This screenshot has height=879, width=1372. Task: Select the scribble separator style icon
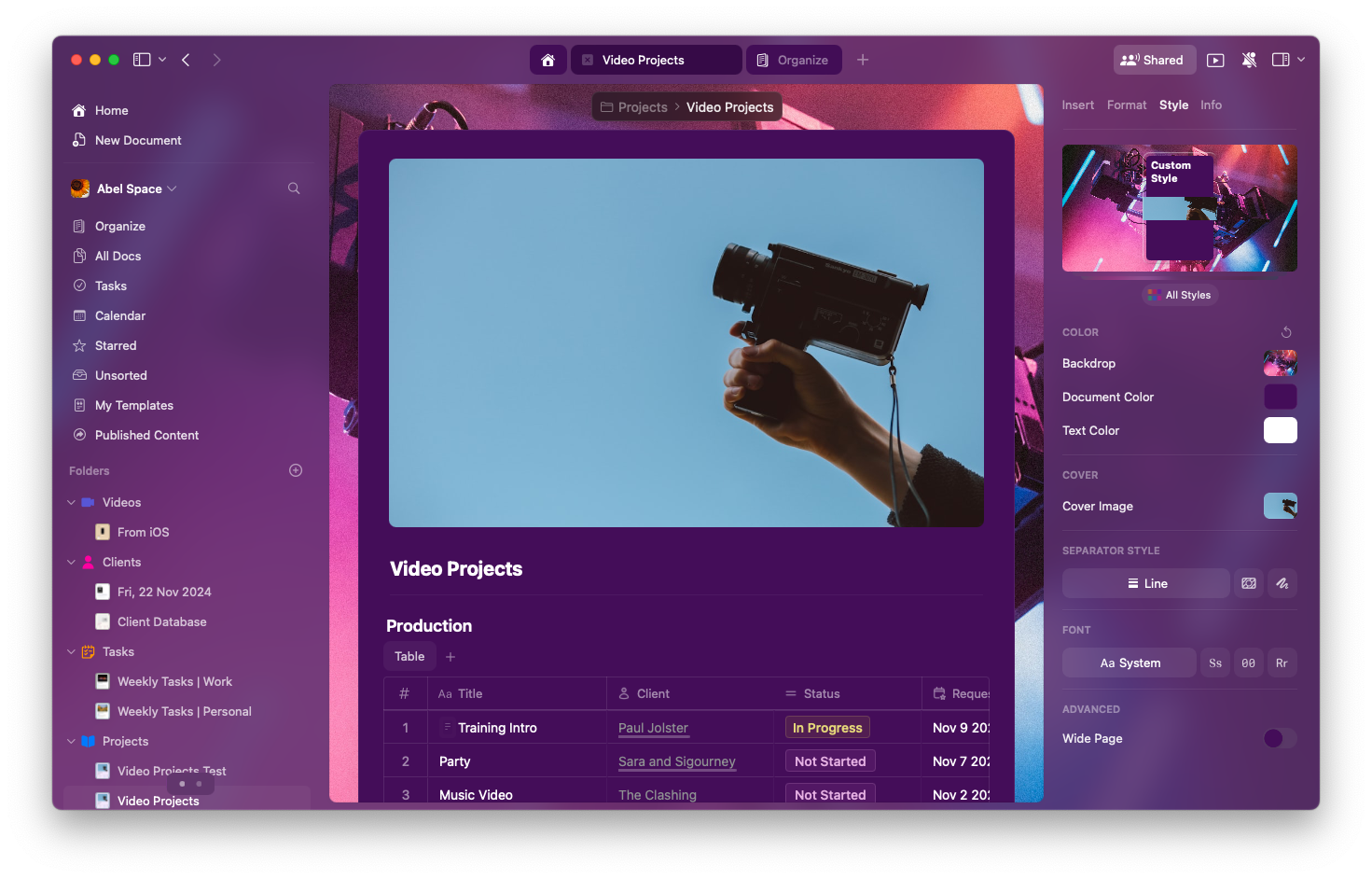point(1282,583)
